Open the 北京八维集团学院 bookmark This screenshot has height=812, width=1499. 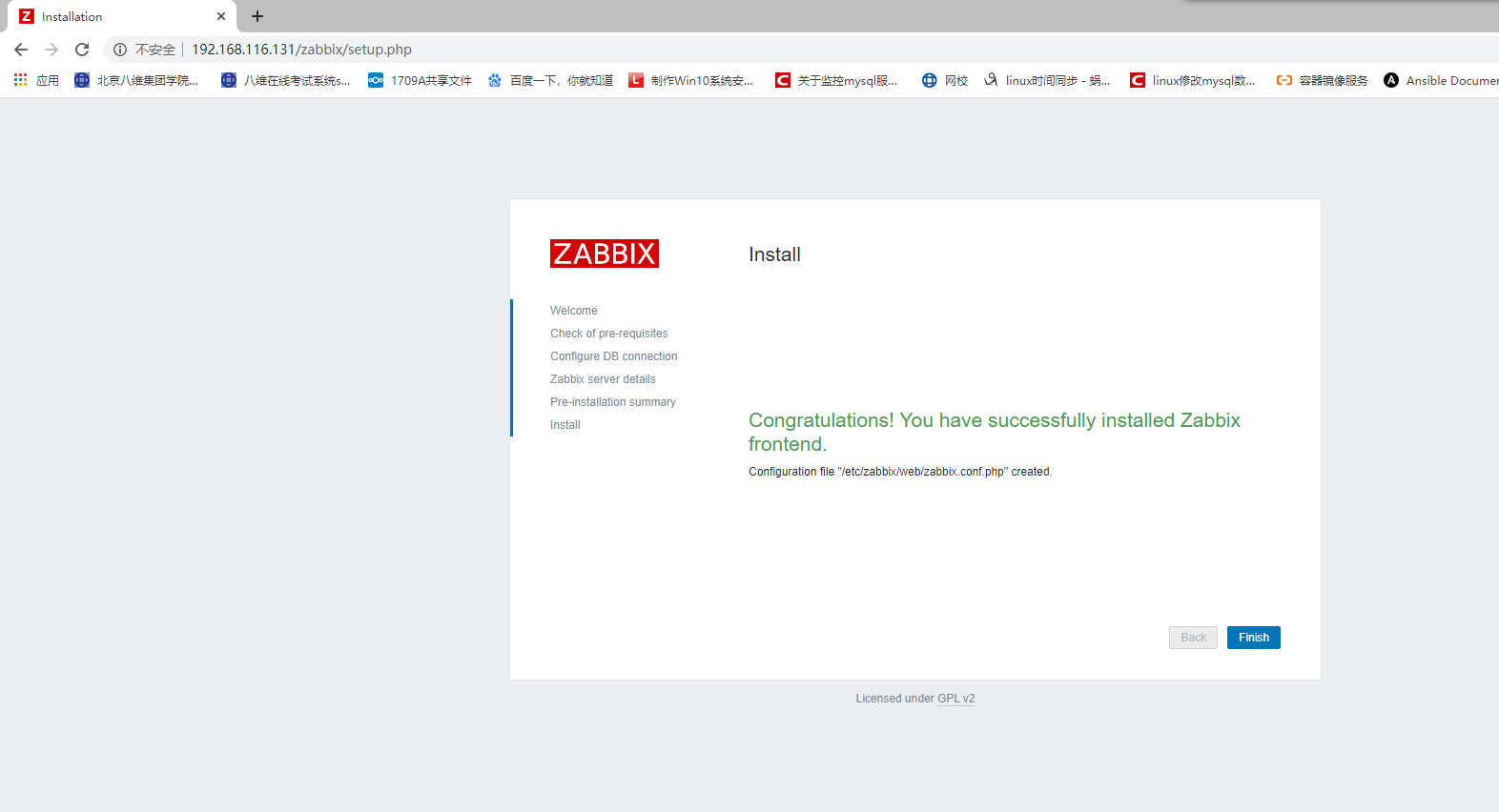(136, 80)
